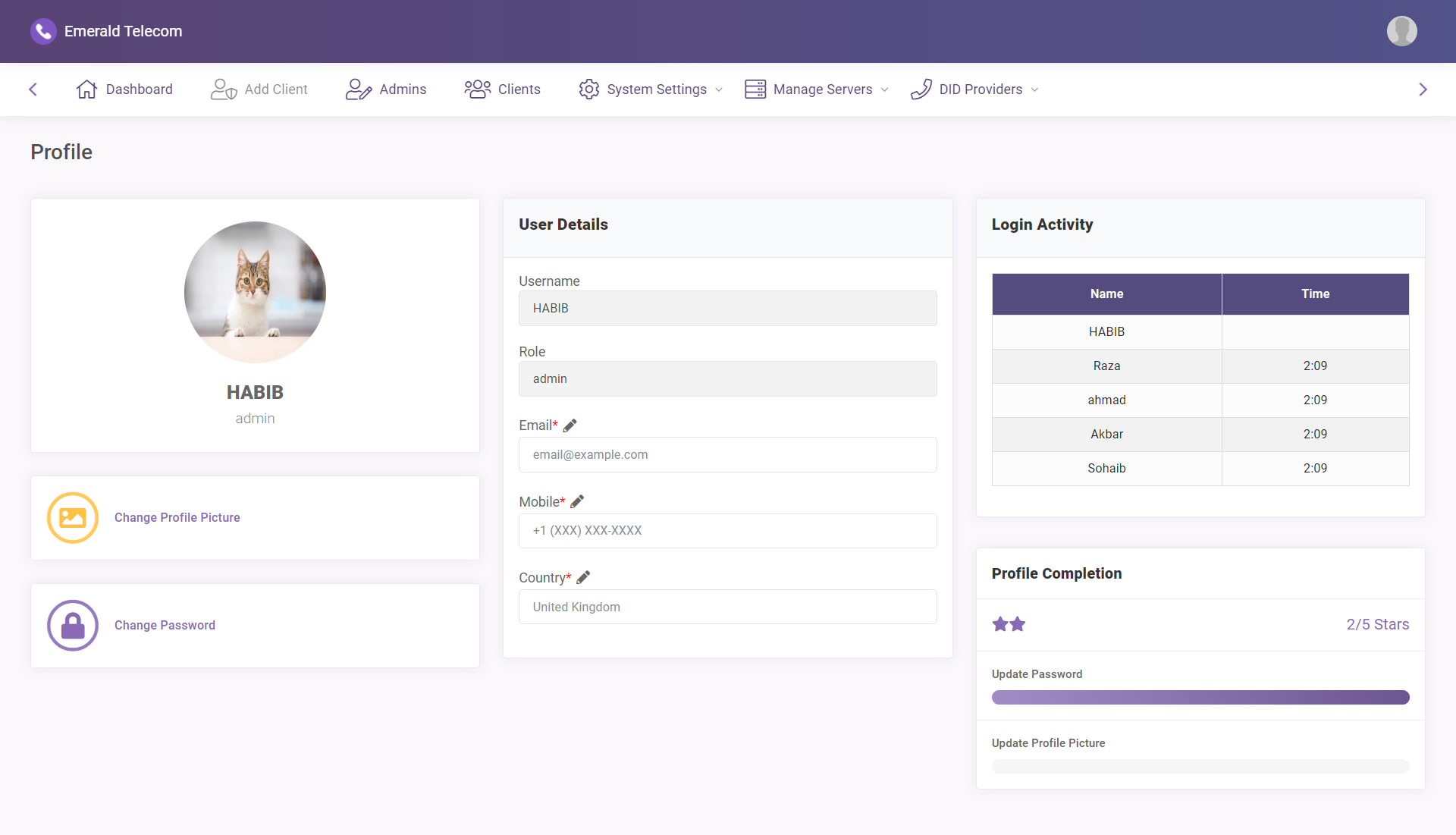Click the Change Password link
1456x835 pixels.
[165, 625]
